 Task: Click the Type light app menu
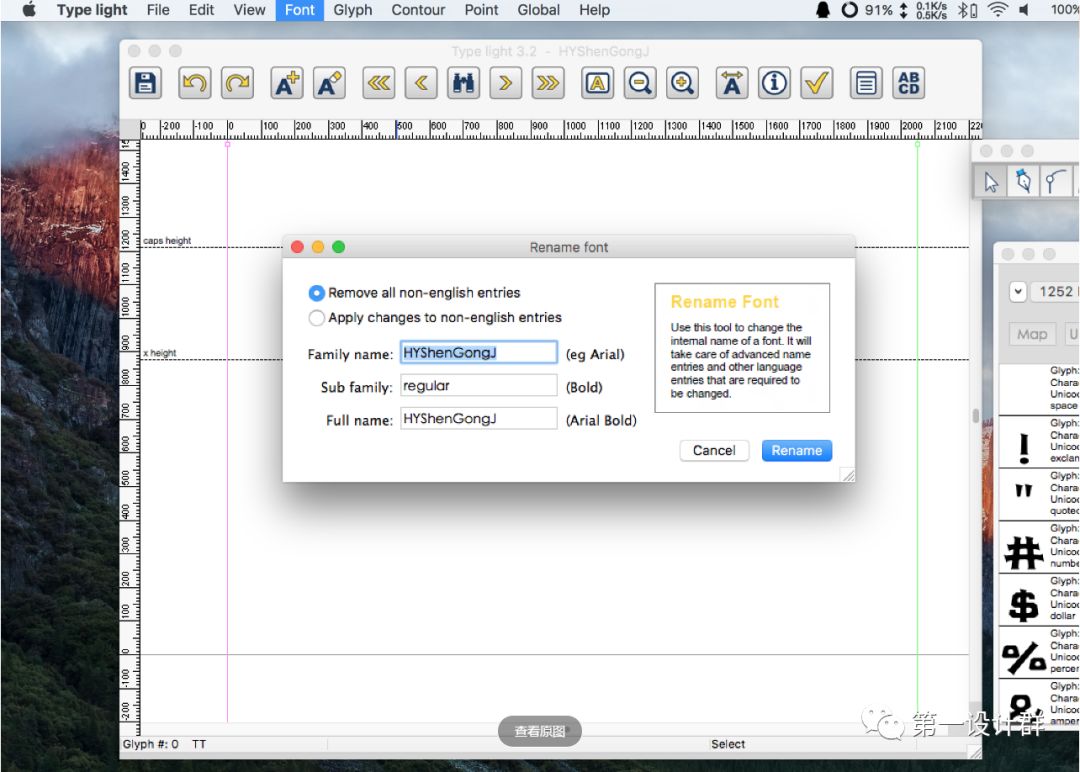coord(92,10)
